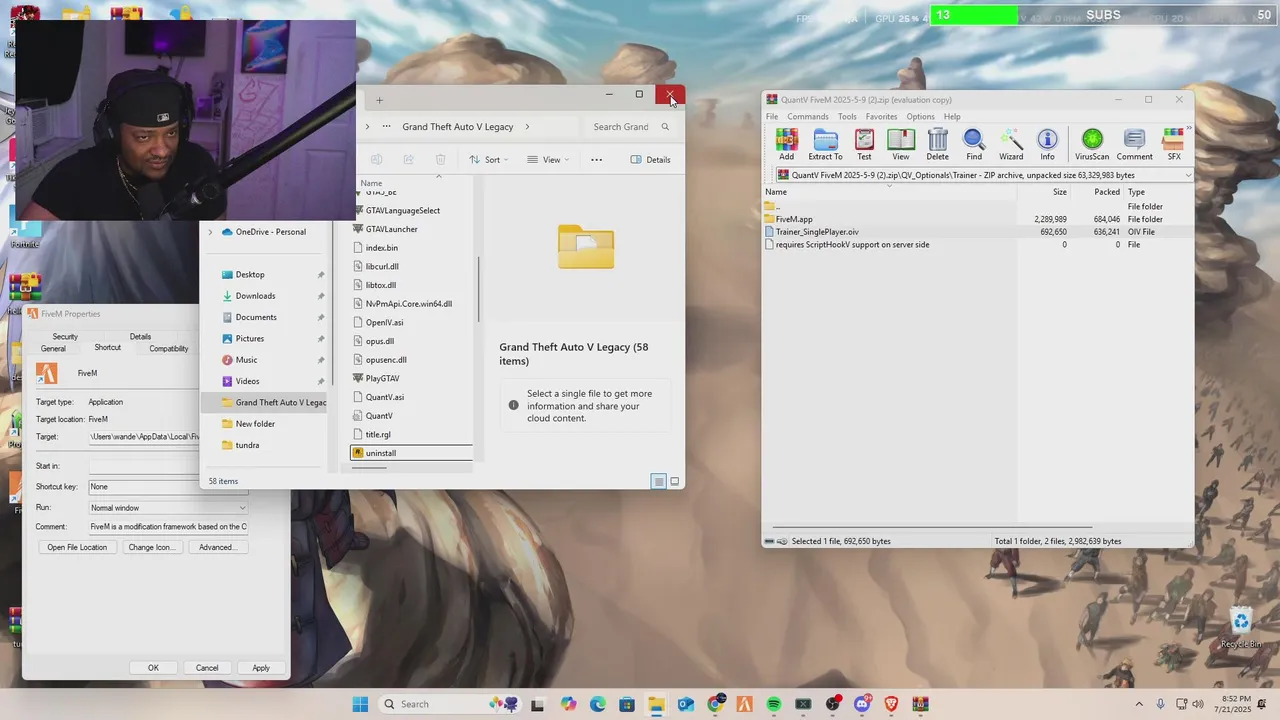1280x720 pixels.
Task: Open Windows Start menu
Action: pos(360,704)
